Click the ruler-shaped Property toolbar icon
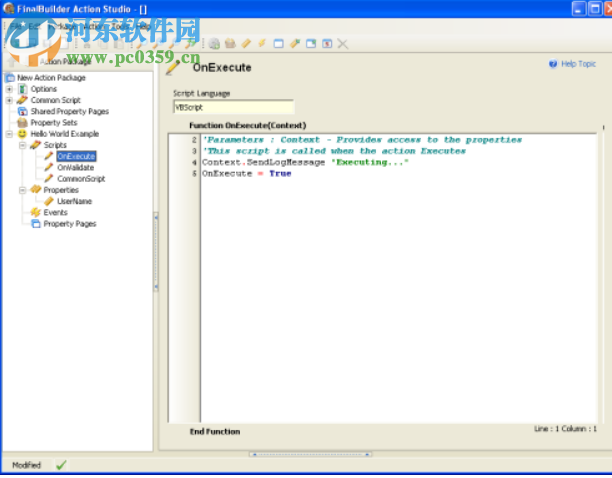The width and height of the screenshot is (612, 478). pyautogui.click(x=246, y=43)
